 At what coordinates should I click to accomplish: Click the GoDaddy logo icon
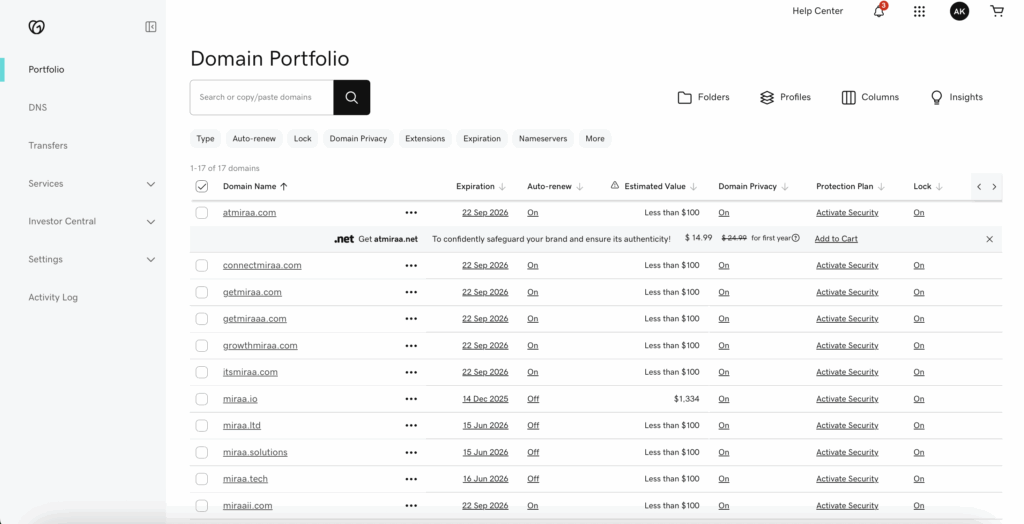coord(36,27)
